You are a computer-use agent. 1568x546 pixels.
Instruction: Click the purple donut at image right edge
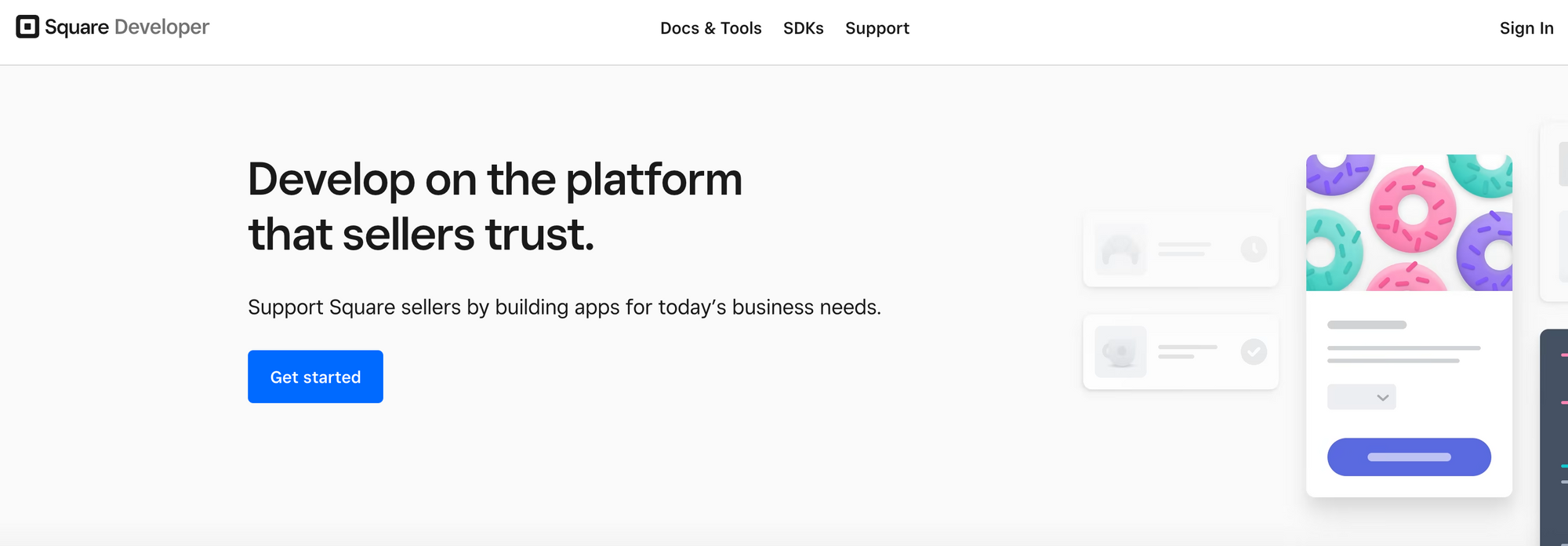click(x=1486, y=251)
